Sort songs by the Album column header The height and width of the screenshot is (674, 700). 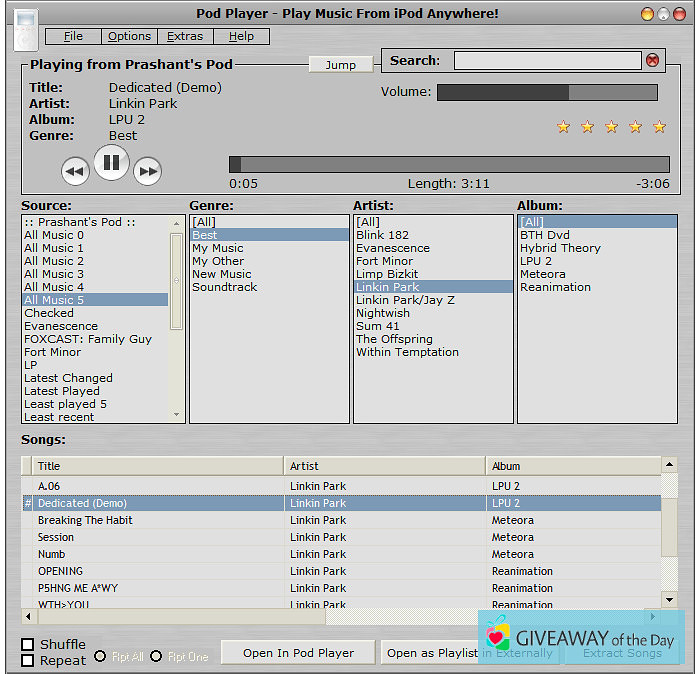[x=573, y=466]
